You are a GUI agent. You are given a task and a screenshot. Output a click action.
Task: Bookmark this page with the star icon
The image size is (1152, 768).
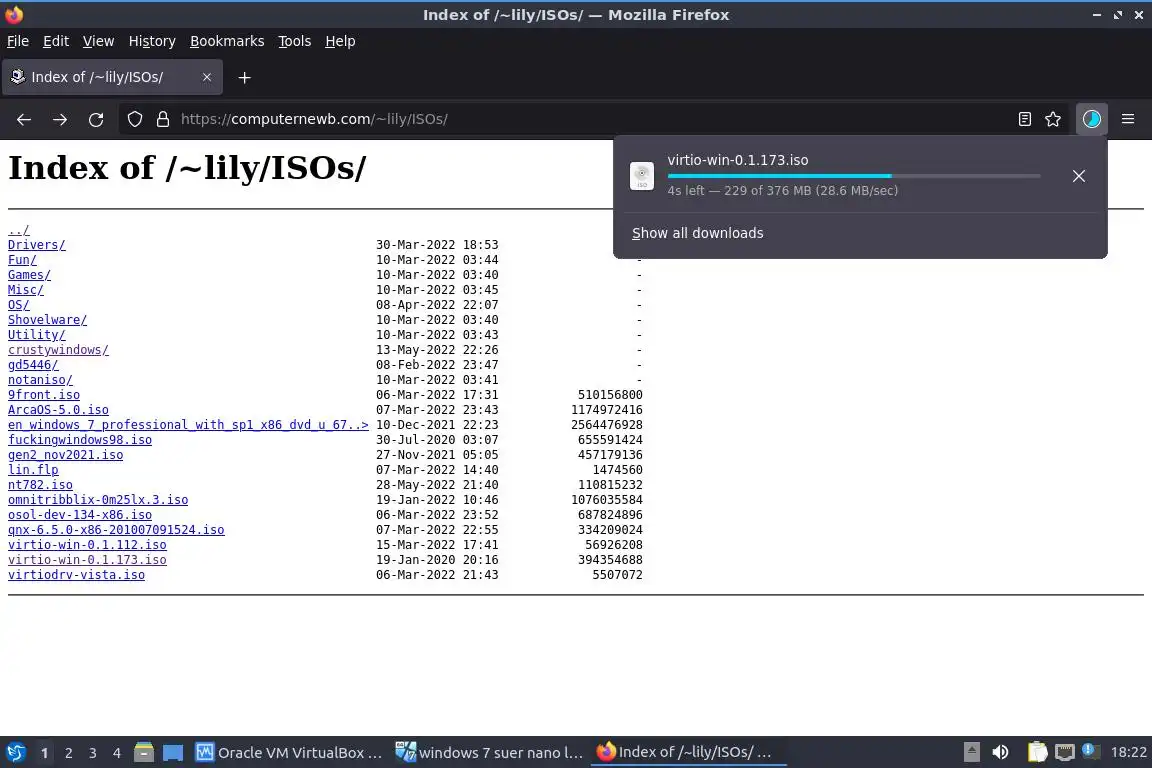point(1053,119)
